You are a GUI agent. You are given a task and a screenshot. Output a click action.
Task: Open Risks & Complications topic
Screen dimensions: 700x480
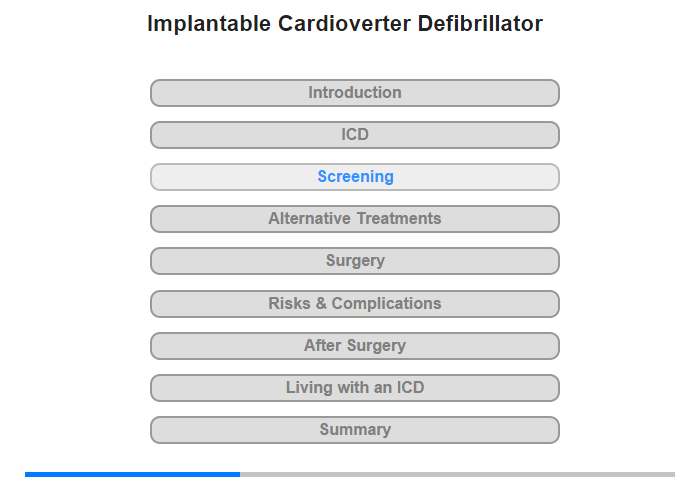coord(355,303)
